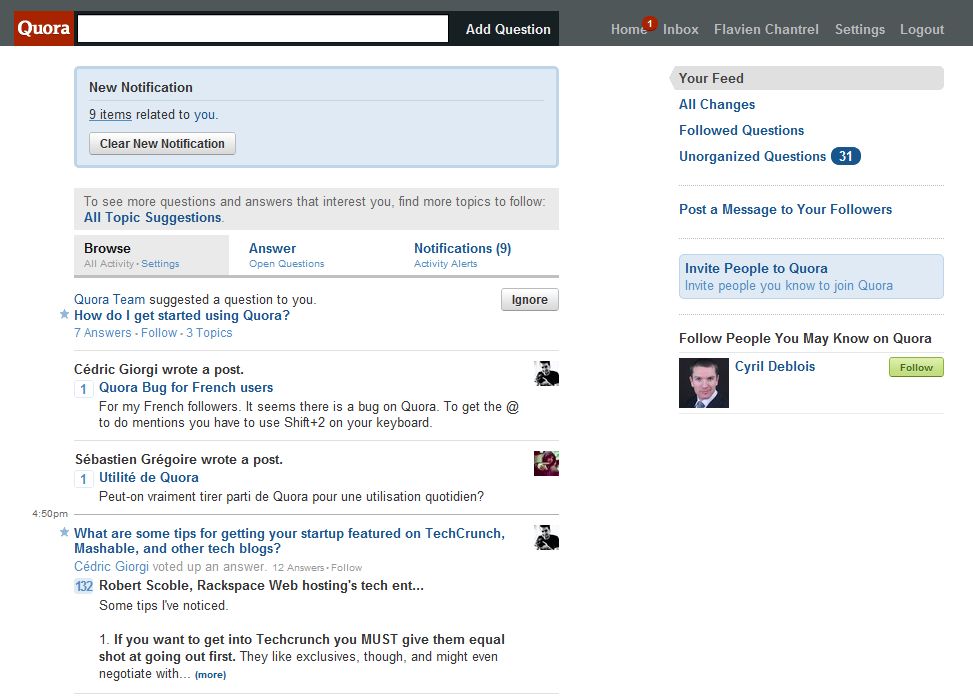Screen dimensions: 973x698
Task: Open the '3 Topics' link
Action: click(x=209, y=333)
